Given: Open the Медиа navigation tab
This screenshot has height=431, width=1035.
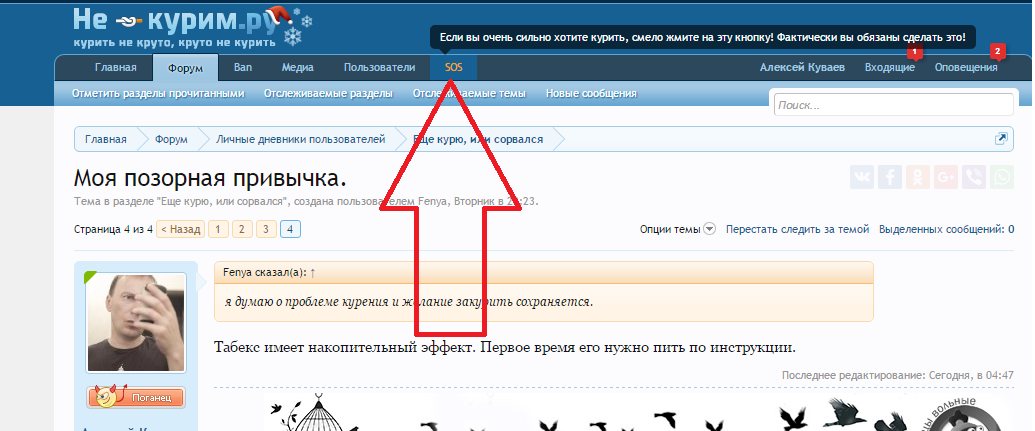Looking at the screenshot, I should [x=298, y=67].
